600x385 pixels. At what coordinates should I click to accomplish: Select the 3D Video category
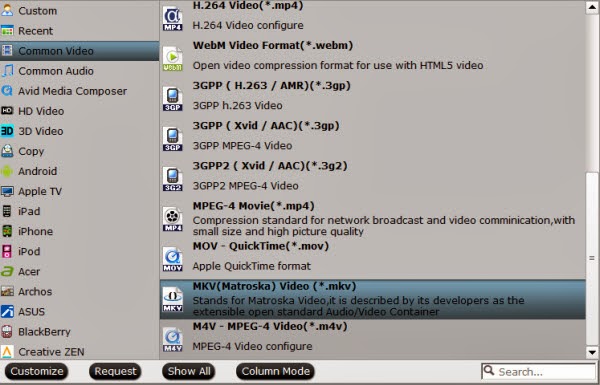[x=79, y=131]
